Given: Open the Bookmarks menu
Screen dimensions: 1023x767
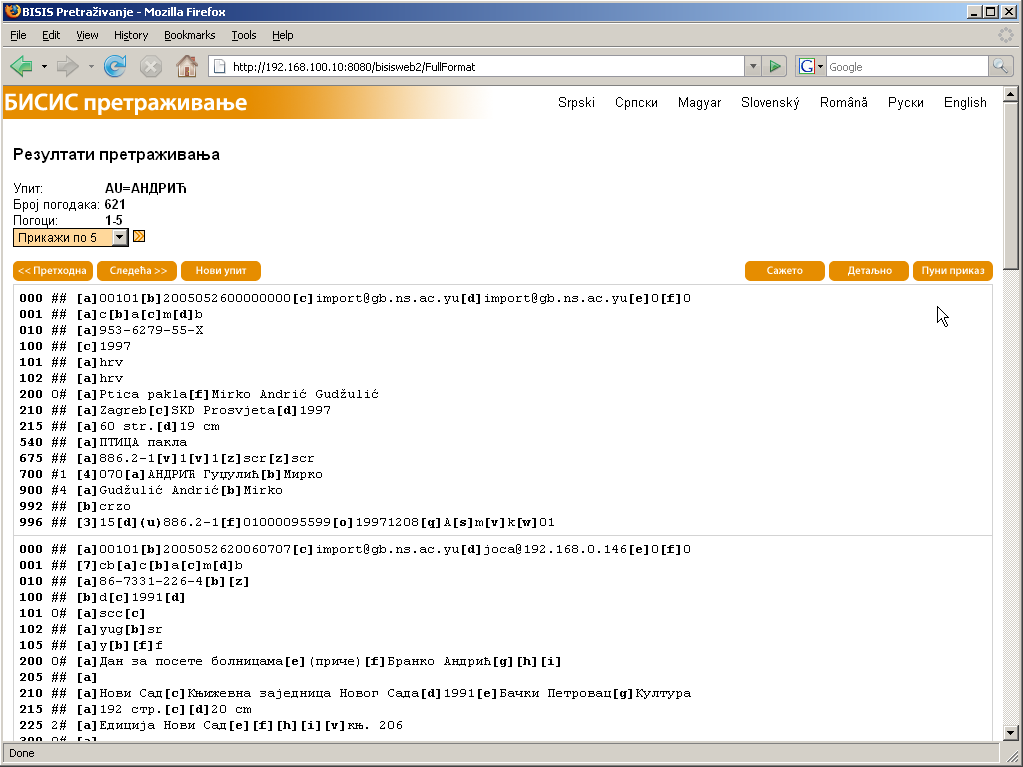Looking at the screenshot, I should tap(189, 35).
